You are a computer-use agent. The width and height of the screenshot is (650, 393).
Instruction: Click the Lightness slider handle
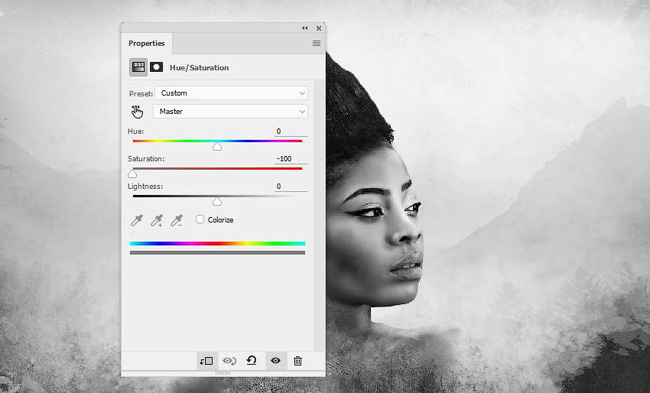click(217, 202)
